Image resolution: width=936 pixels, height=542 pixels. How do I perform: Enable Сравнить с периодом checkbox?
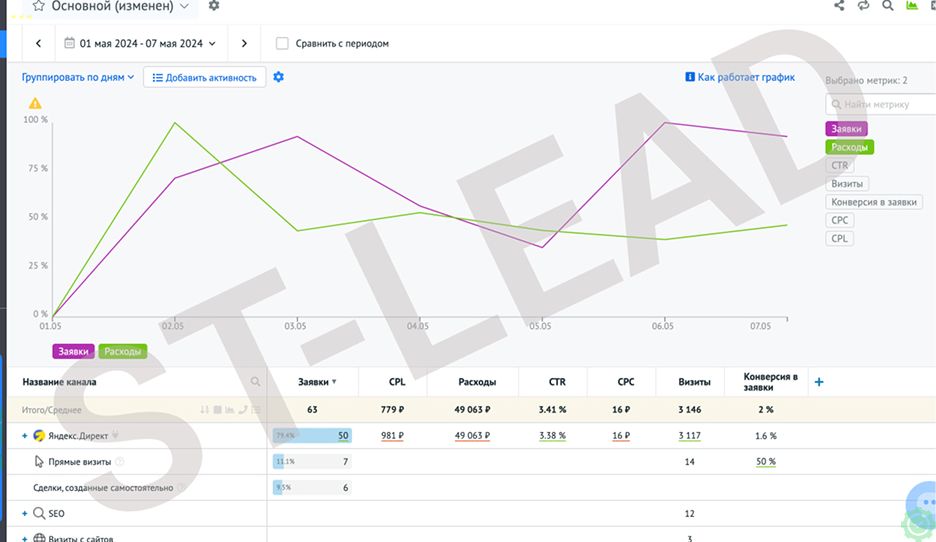tap(282, 43)
